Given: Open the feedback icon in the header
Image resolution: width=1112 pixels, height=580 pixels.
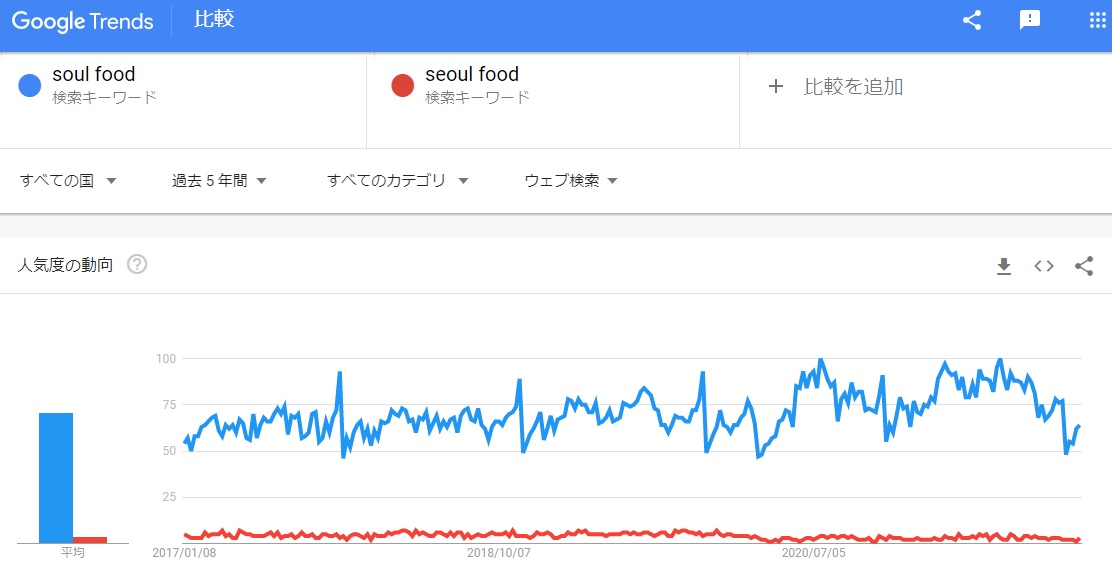Looking at the screenshot, I should 1029,20.
